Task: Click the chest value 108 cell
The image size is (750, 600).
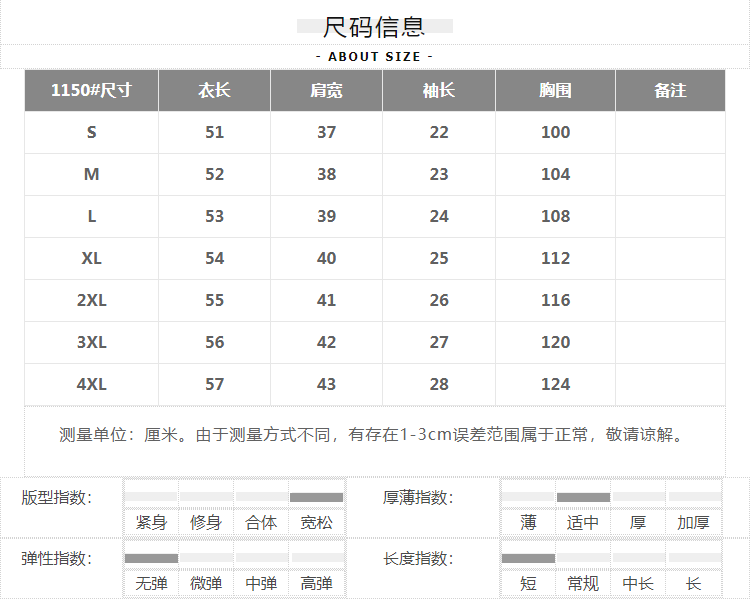Action: [555, 216]
